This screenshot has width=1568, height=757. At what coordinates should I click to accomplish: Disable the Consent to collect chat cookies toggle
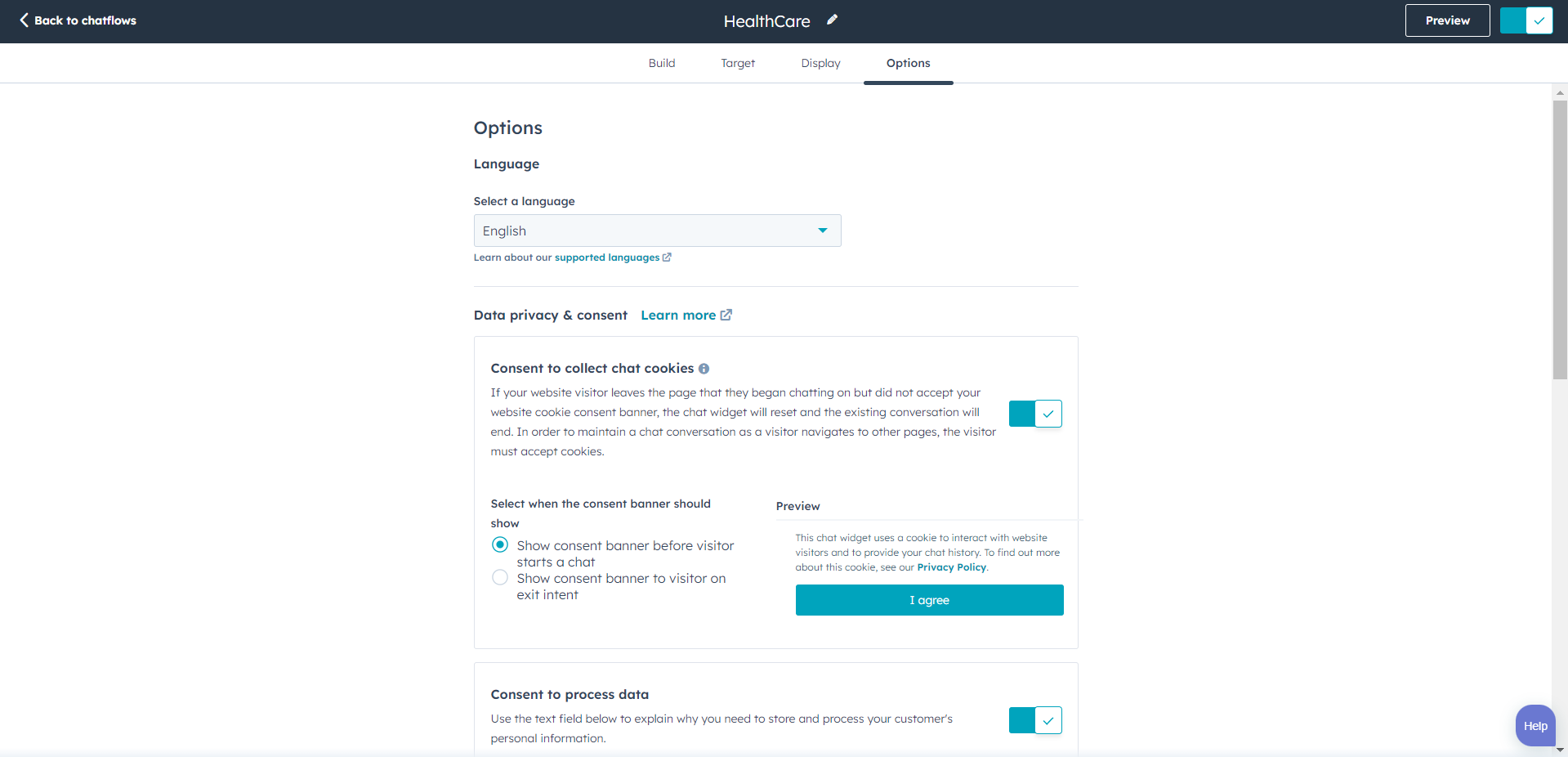click(1035, 414)
